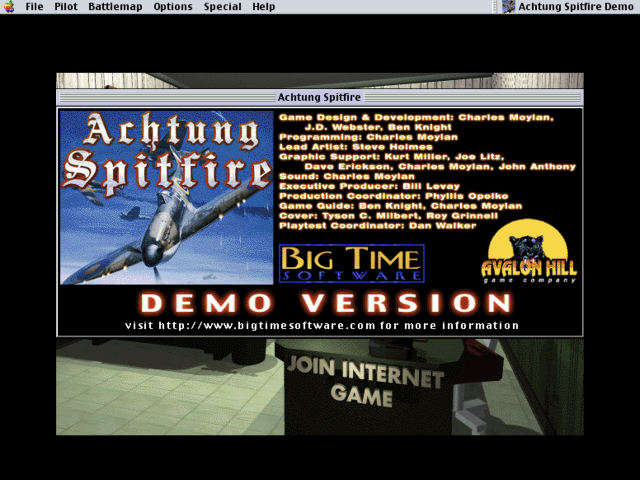Click the Avalon Hill game company logo
Viewport: 640px width, 480px height.
(529, 251)
